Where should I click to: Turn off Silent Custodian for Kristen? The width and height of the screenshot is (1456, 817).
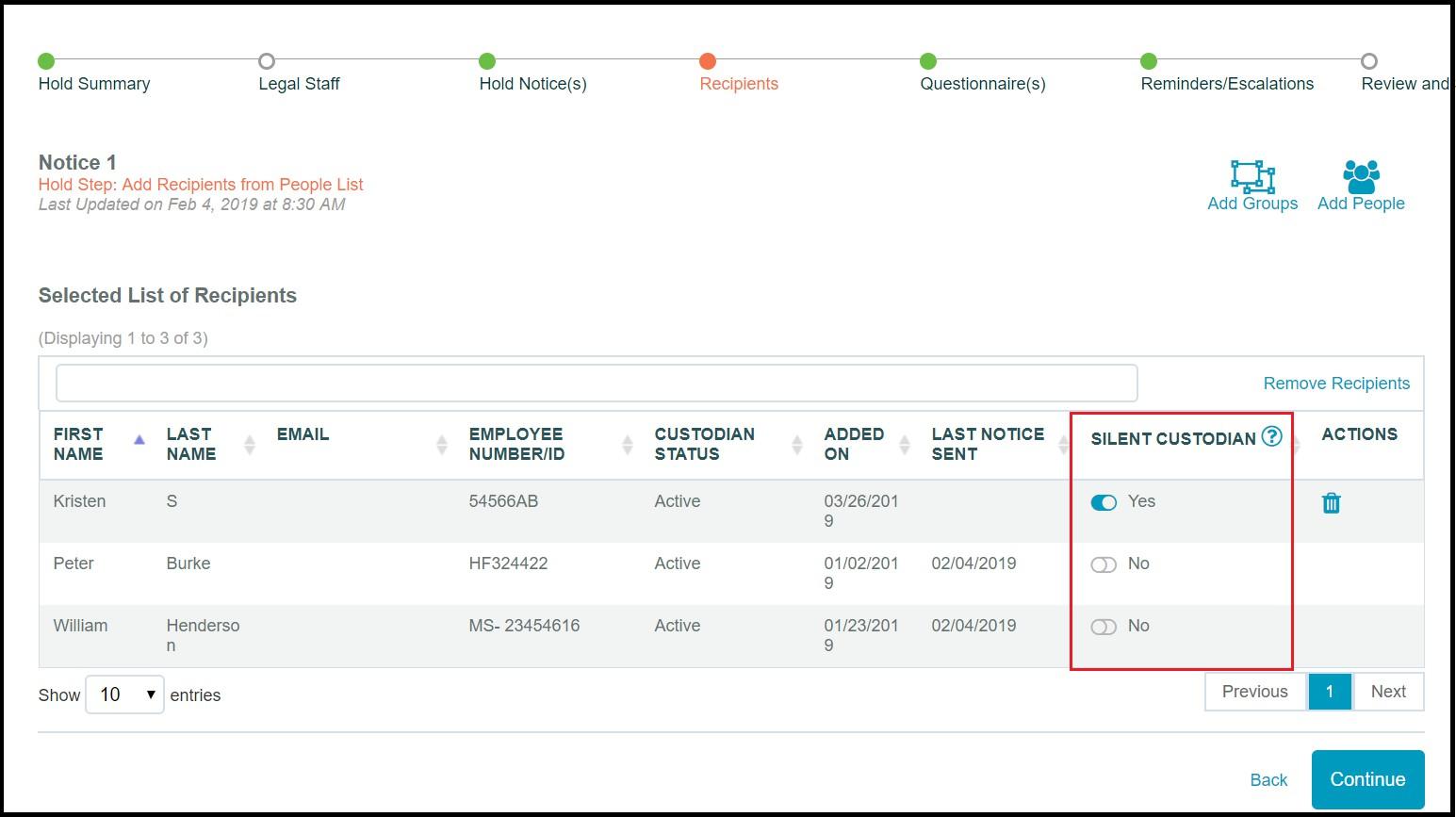1104,502
